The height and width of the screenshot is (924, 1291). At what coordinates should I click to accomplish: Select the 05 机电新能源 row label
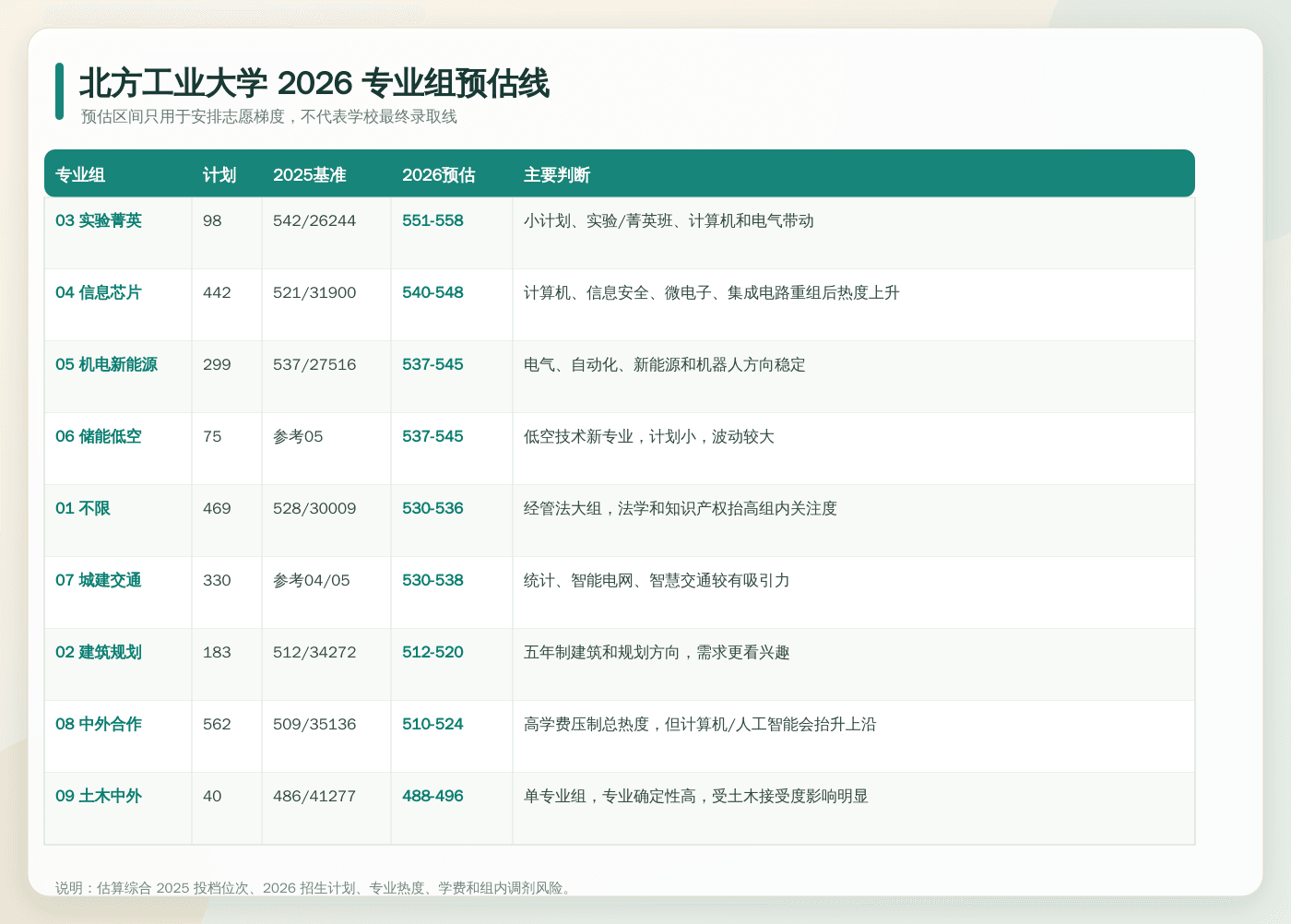(x=106, y=364)
